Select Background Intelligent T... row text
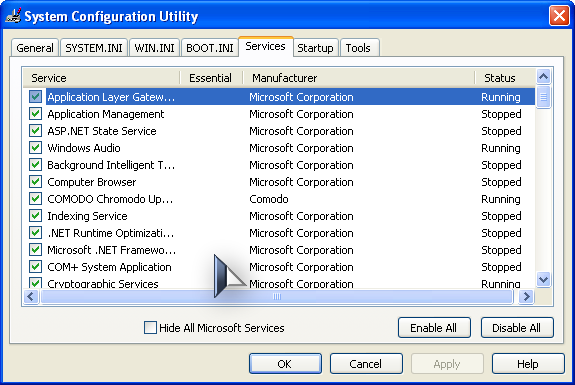Image resolution: width=575 pixels, height=385 pixels. point(111,165)
